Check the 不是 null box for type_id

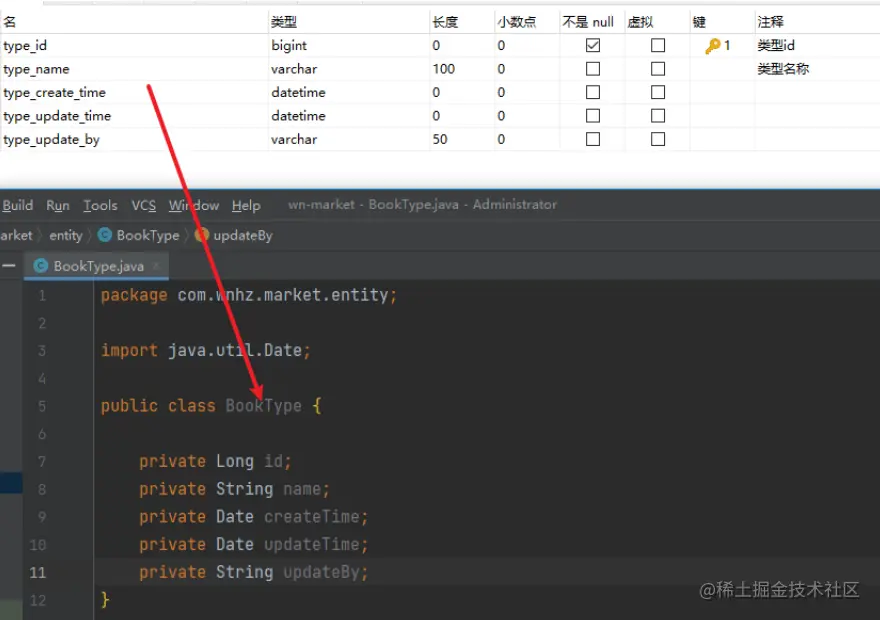[593, 45]
